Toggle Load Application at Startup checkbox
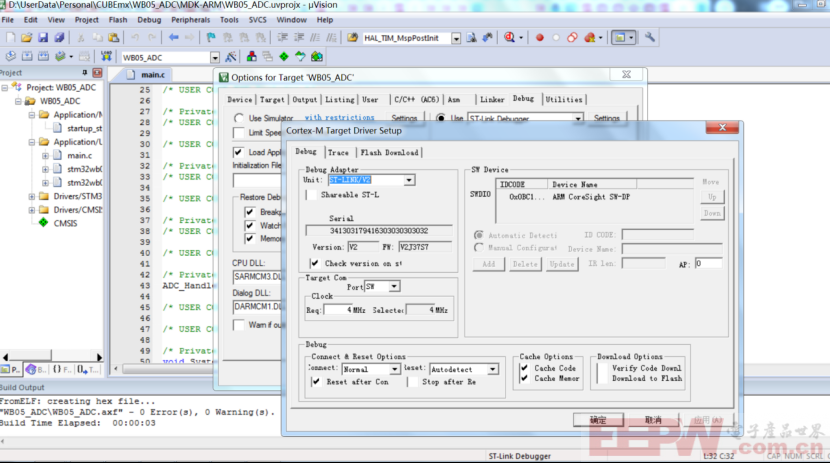The height and width of the screenshot is (463, 830). click(238, 152)
